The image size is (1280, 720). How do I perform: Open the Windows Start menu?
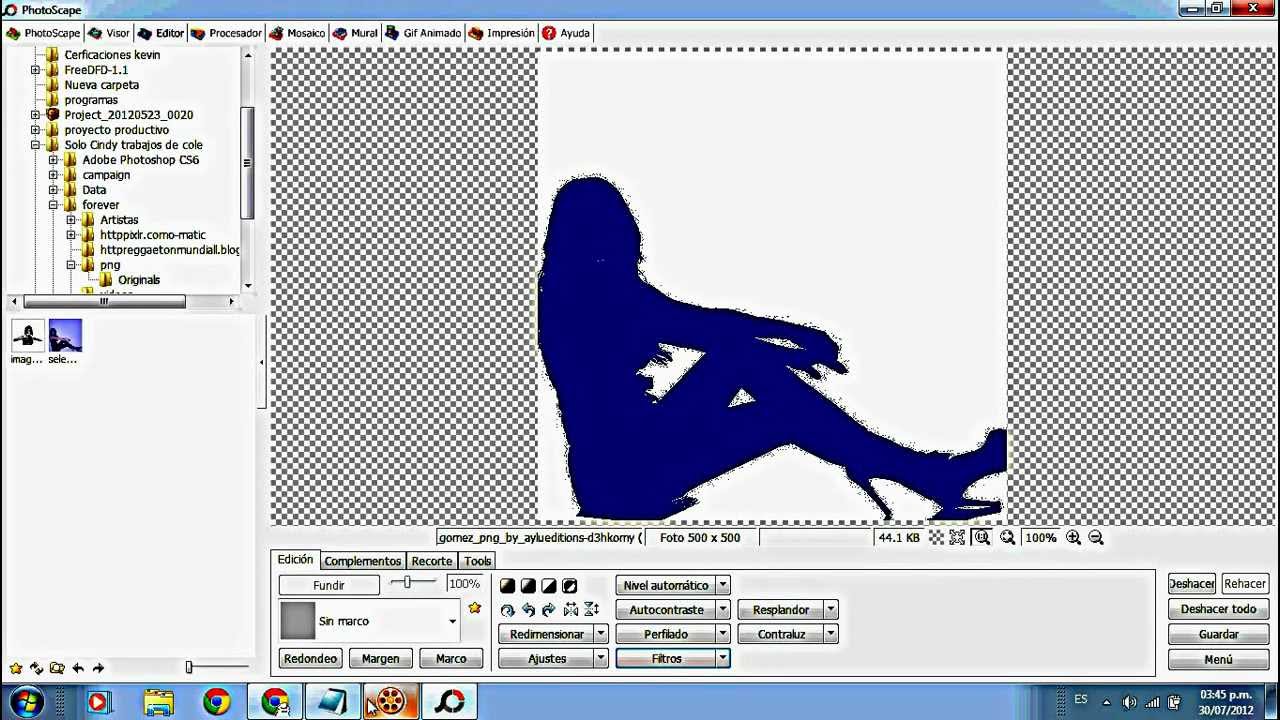pyautogui.click(x=27, y=702)
